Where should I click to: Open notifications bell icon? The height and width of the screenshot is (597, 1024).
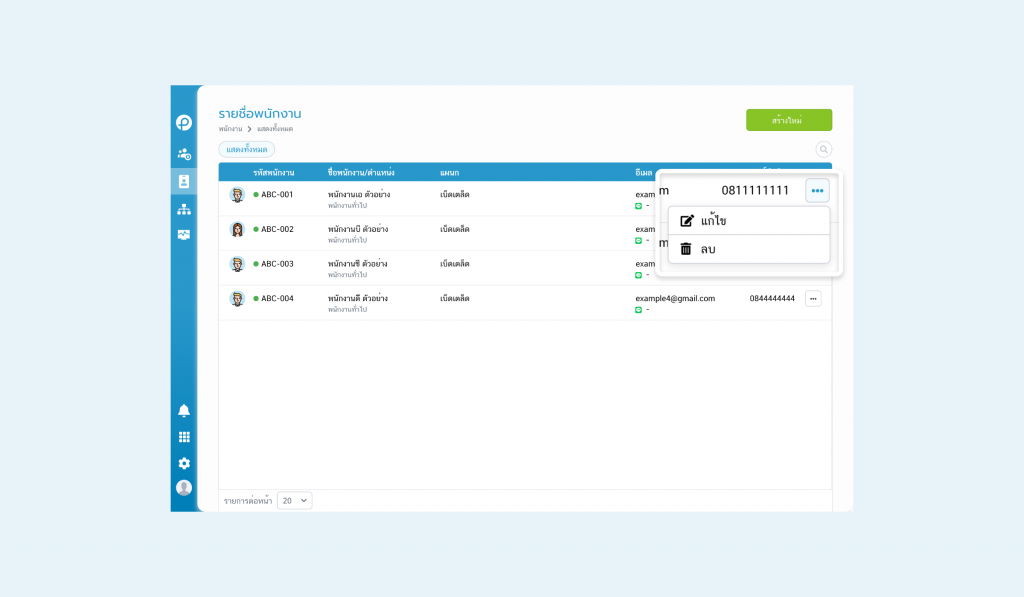click(184, 411)
